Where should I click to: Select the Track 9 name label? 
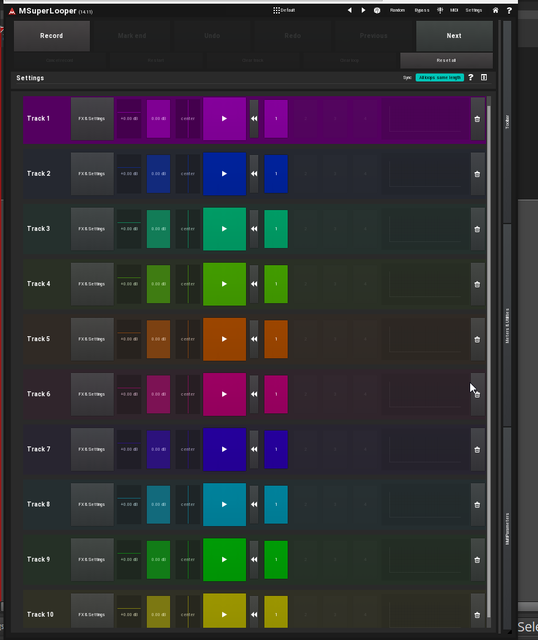39,560
